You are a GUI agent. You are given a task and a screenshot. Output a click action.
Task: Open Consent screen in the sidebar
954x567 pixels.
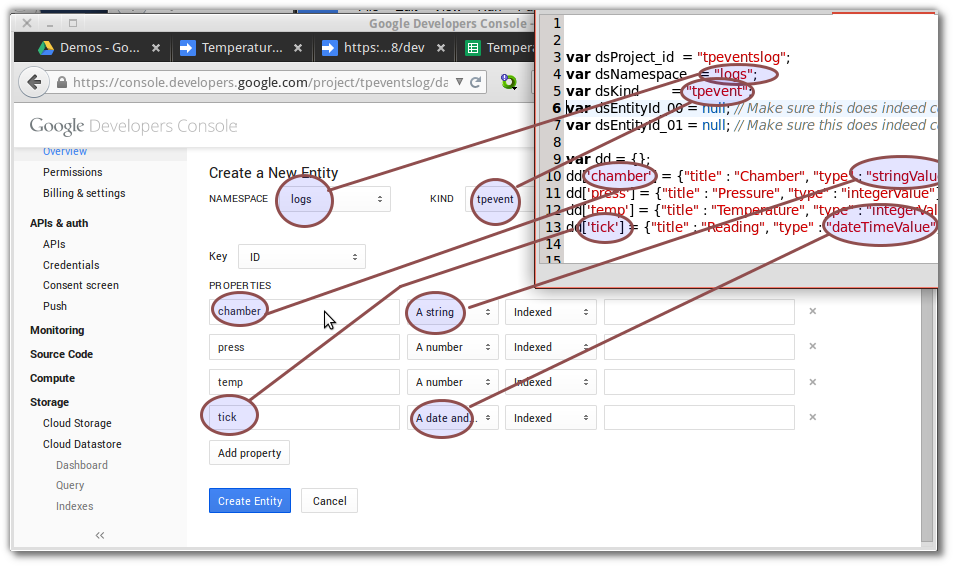pyautogui.click(x=81, y=285)
